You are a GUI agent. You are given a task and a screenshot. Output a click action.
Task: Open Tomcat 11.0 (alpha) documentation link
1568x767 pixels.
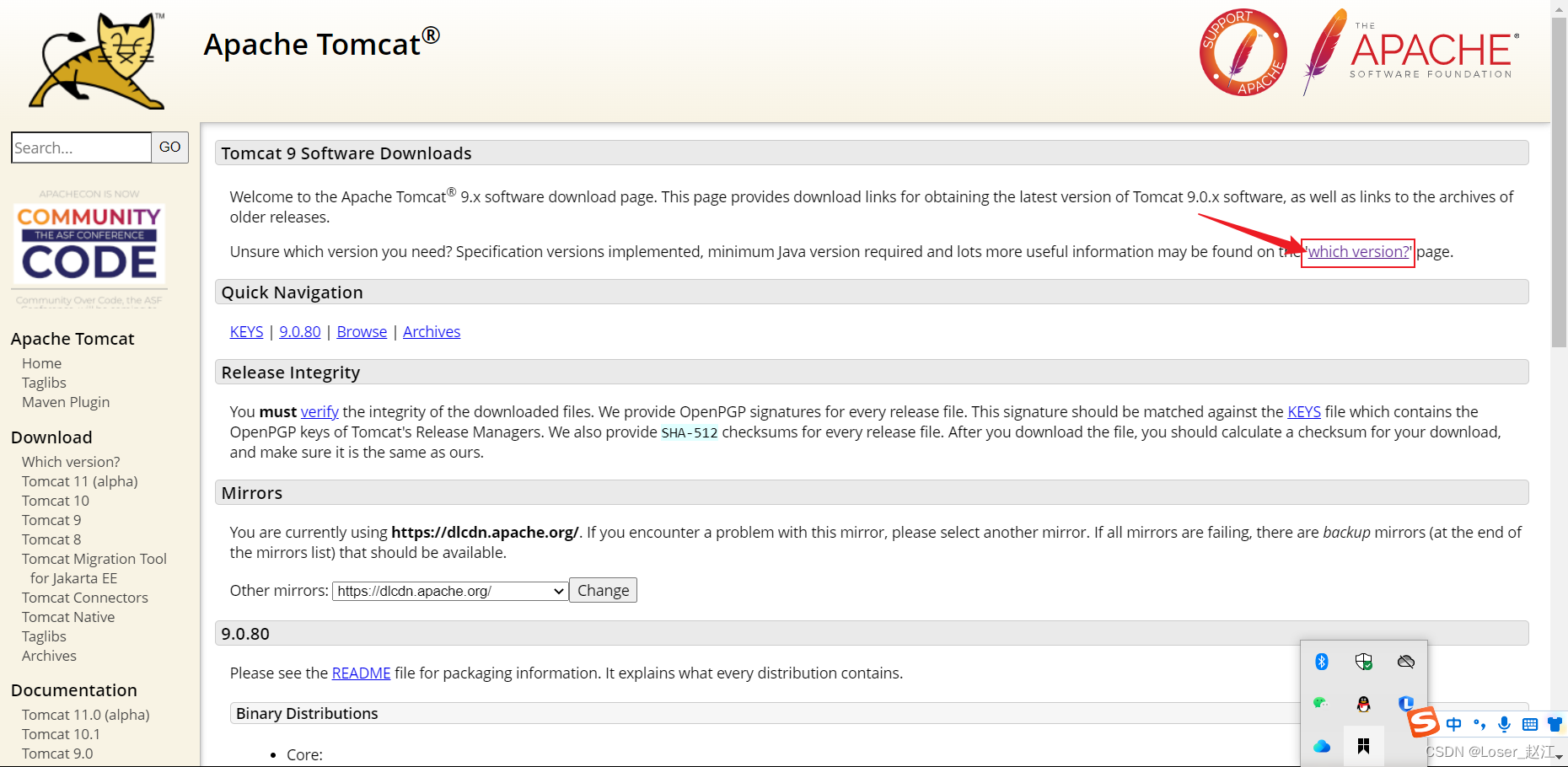[86, 715]
